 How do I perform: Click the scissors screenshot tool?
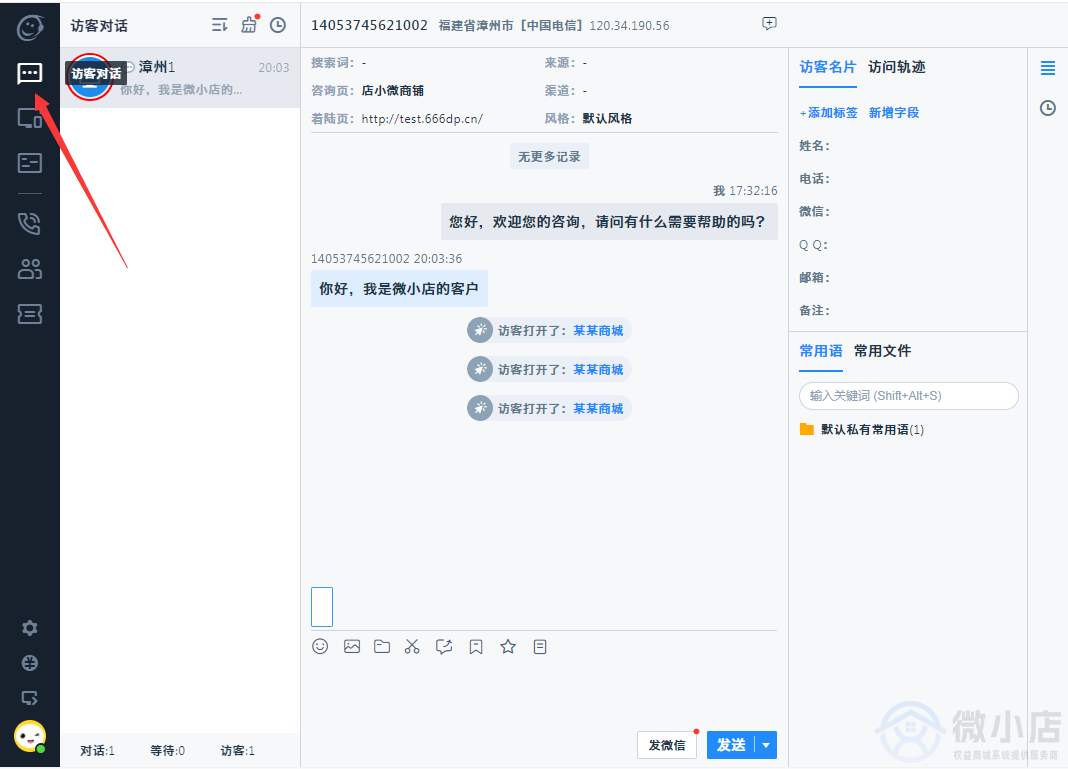412,646
